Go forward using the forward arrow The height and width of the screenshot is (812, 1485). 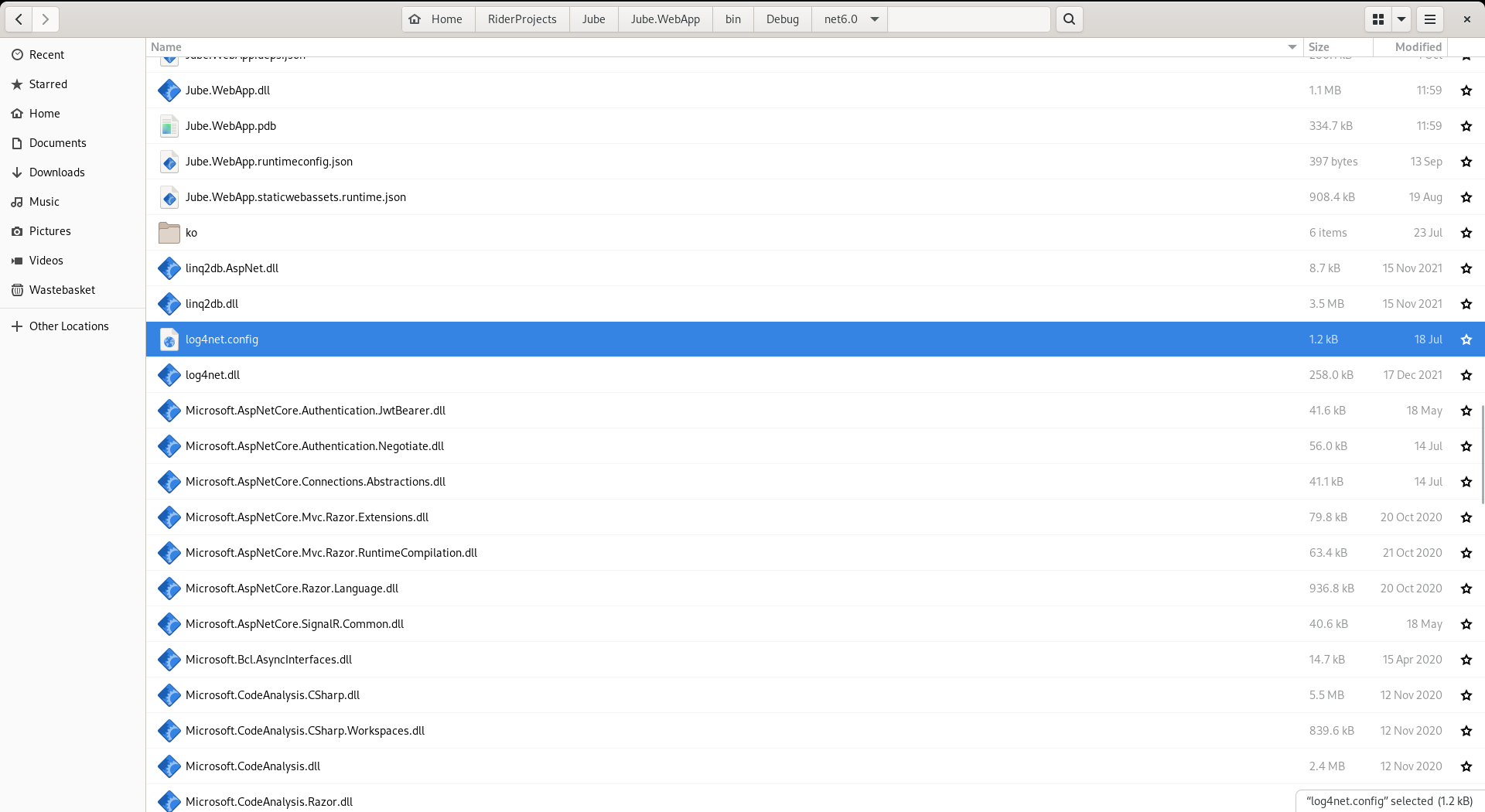(46, 19)
